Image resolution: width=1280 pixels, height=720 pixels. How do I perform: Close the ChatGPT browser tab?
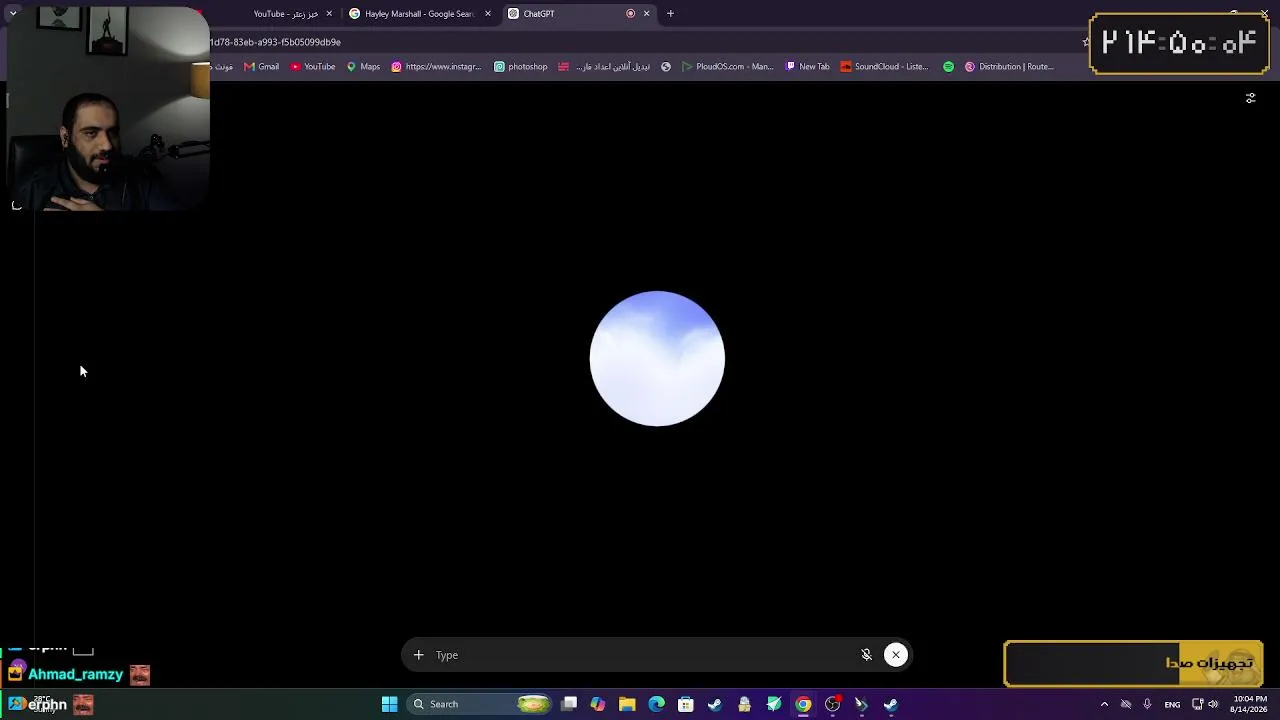coord(646,14)
